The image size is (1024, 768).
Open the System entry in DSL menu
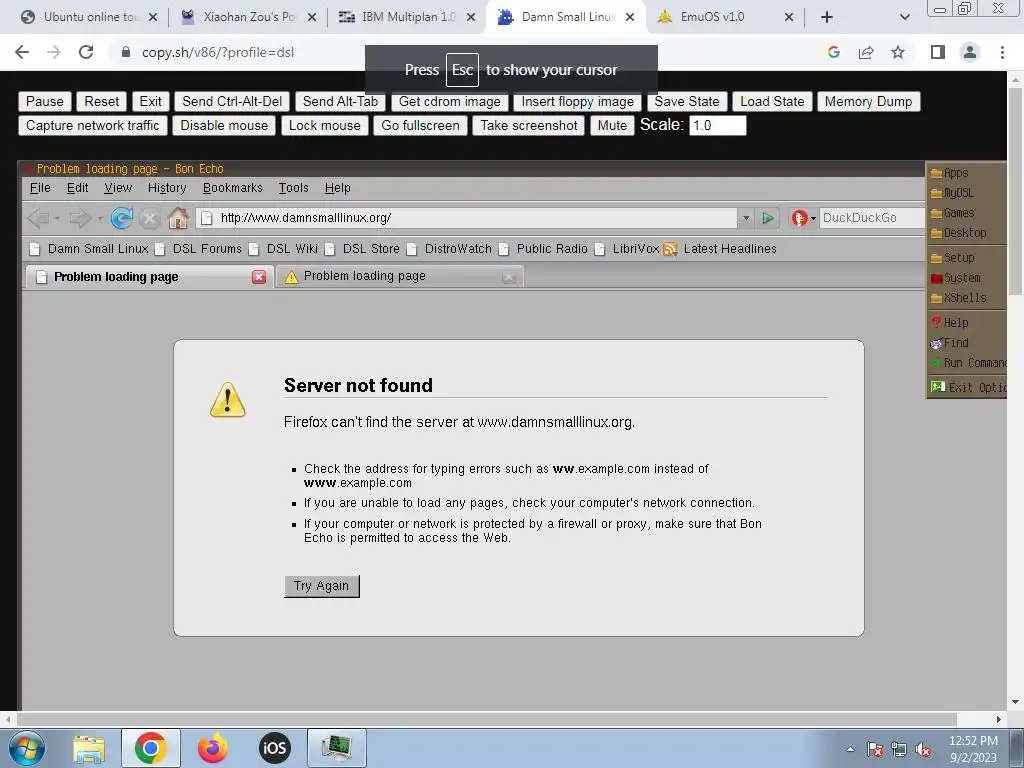[x=955, y=278]
